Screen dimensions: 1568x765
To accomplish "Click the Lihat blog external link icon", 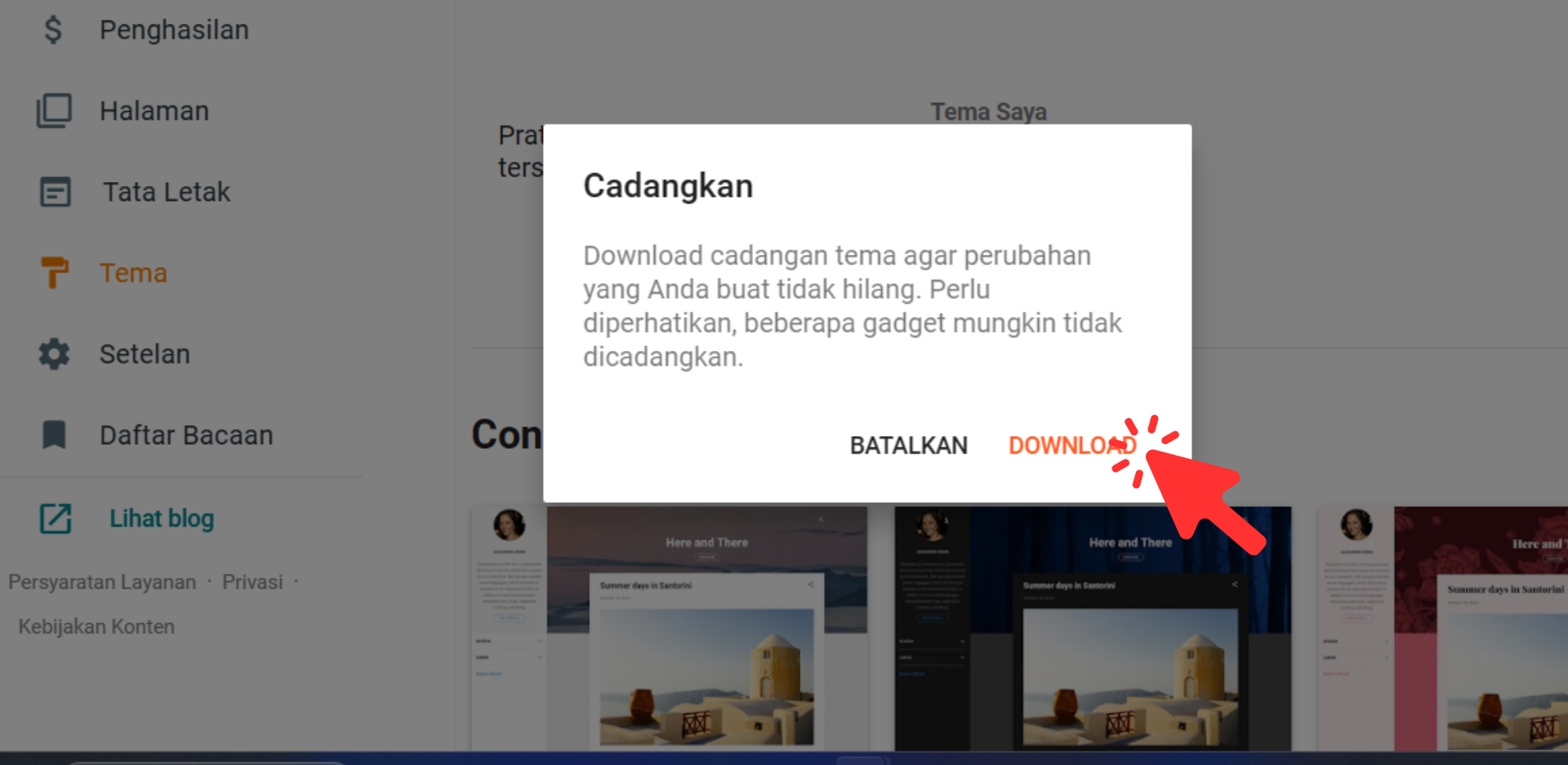I will (x=56, y=518).
